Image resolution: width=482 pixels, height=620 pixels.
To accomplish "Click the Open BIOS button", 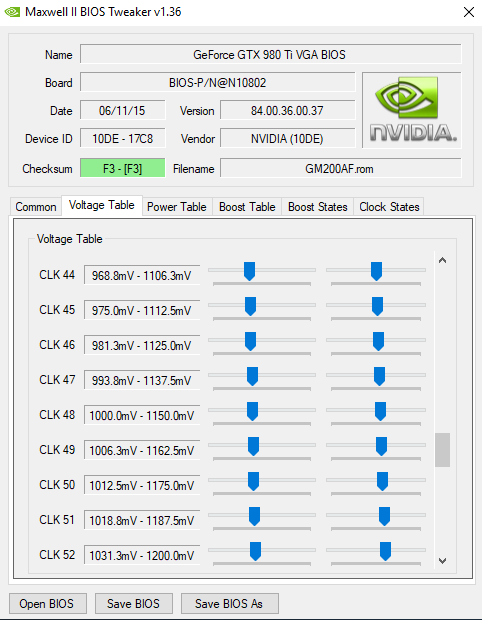I will (48, 603).
